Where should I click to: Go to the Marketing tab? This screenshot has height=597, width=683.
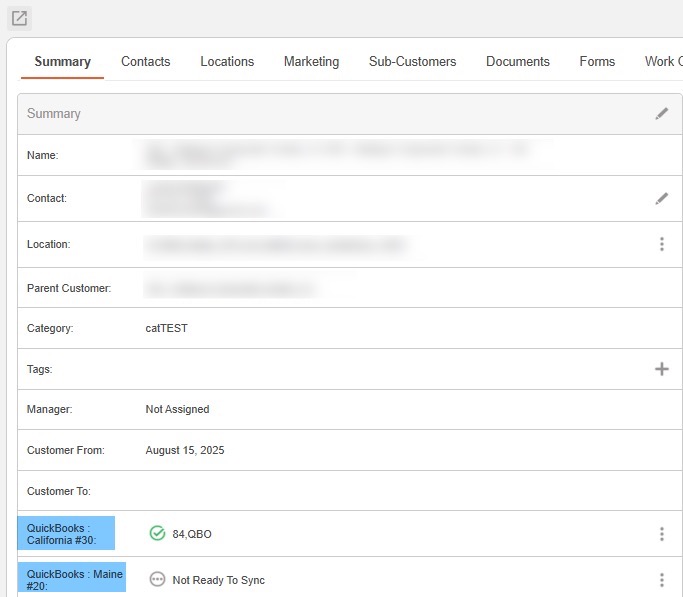[311, 62]
